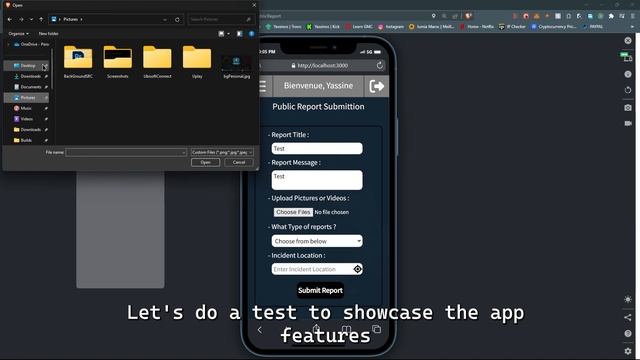Expand the OneDrive tree node
Viewport: 640px width, 360px height.
[x=9, y=44]
